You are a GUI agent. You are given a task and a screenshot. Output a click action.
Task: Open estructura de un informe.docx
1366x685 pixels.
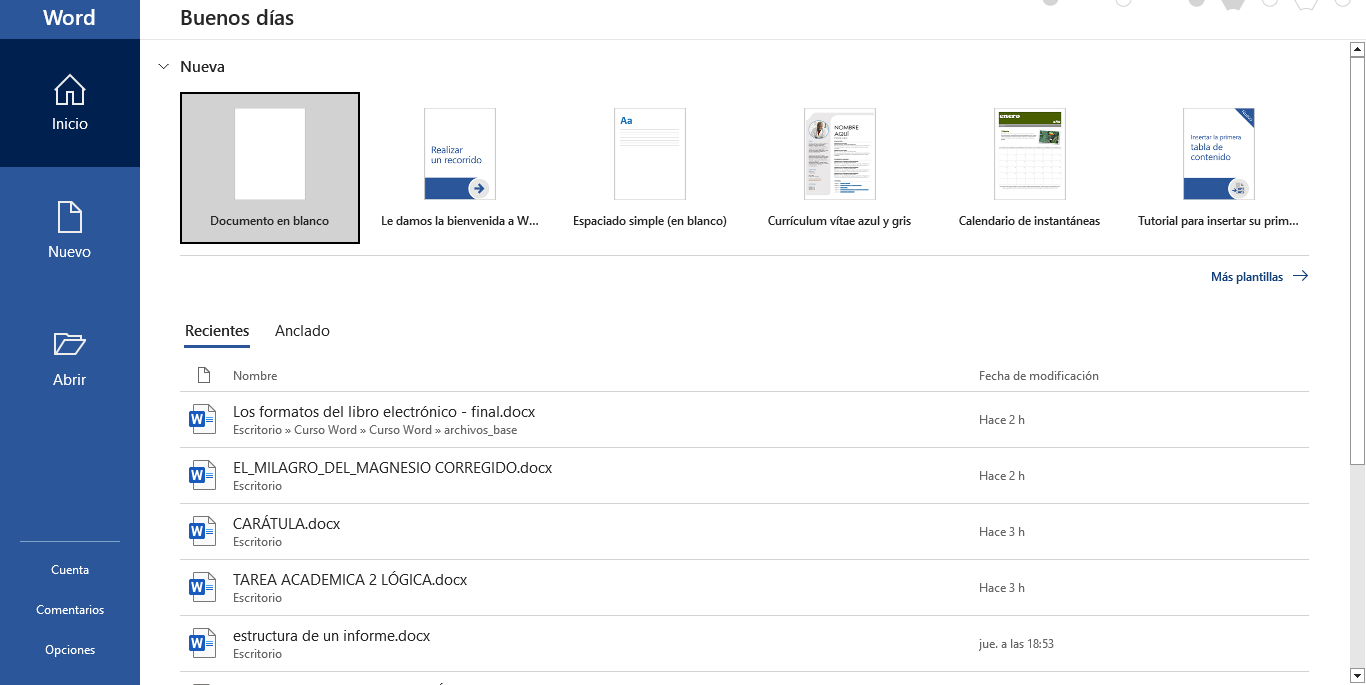point(744,644)
